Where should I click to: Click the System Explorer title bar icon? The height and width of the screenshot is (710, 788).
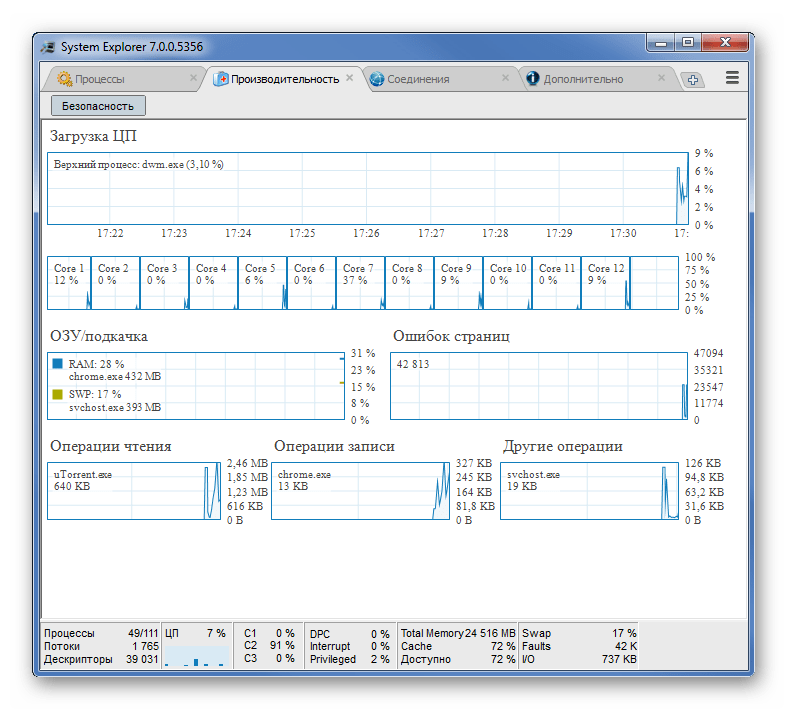(48, 47)
